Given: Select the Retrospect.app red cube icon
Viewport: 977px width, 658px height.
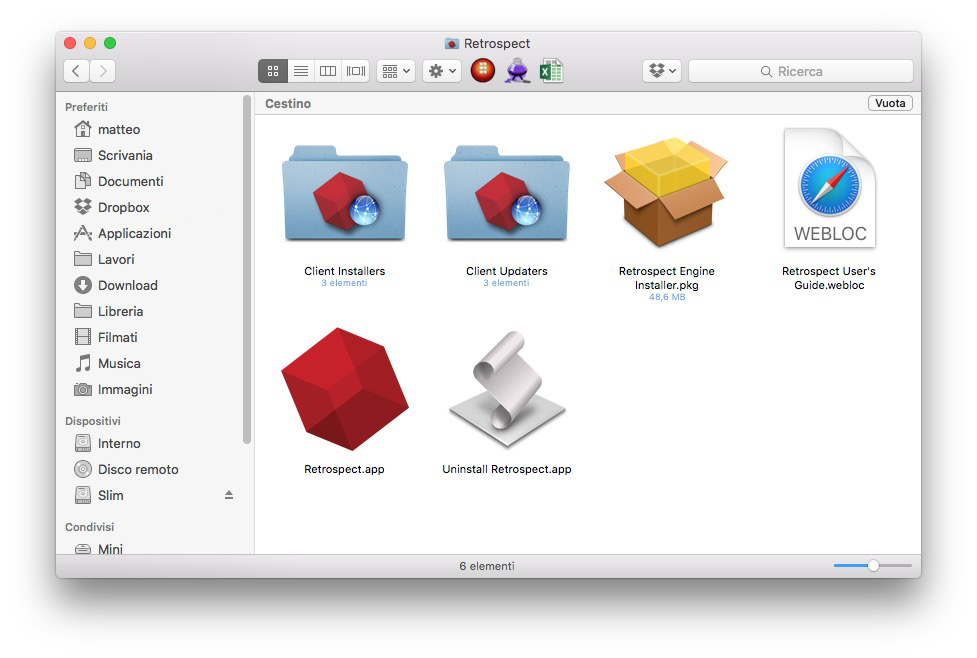Looking at the screenshot, I should 345,389.
